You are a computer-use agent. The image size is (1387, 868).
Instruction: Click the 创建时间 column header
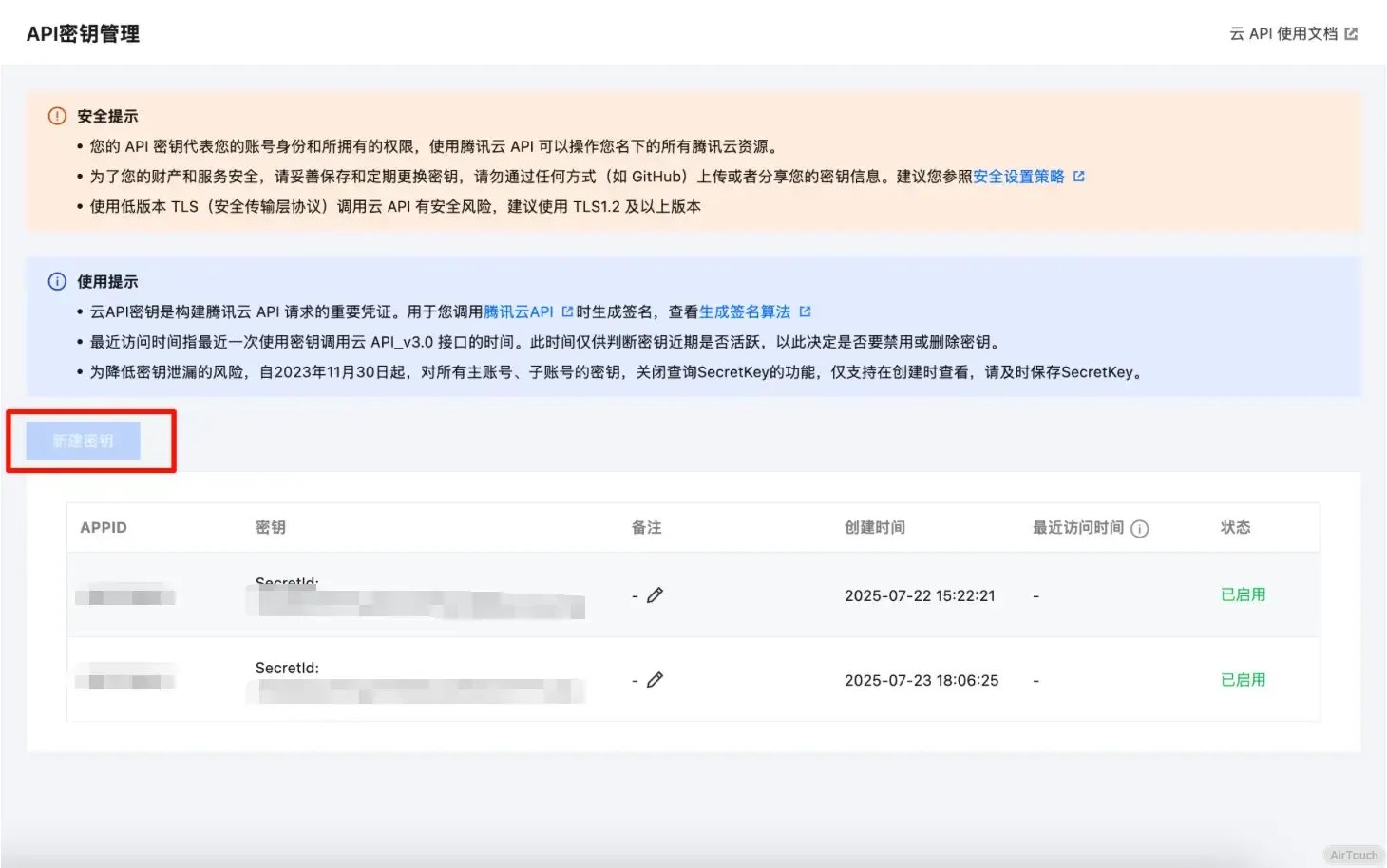click(x=874, y=528)
